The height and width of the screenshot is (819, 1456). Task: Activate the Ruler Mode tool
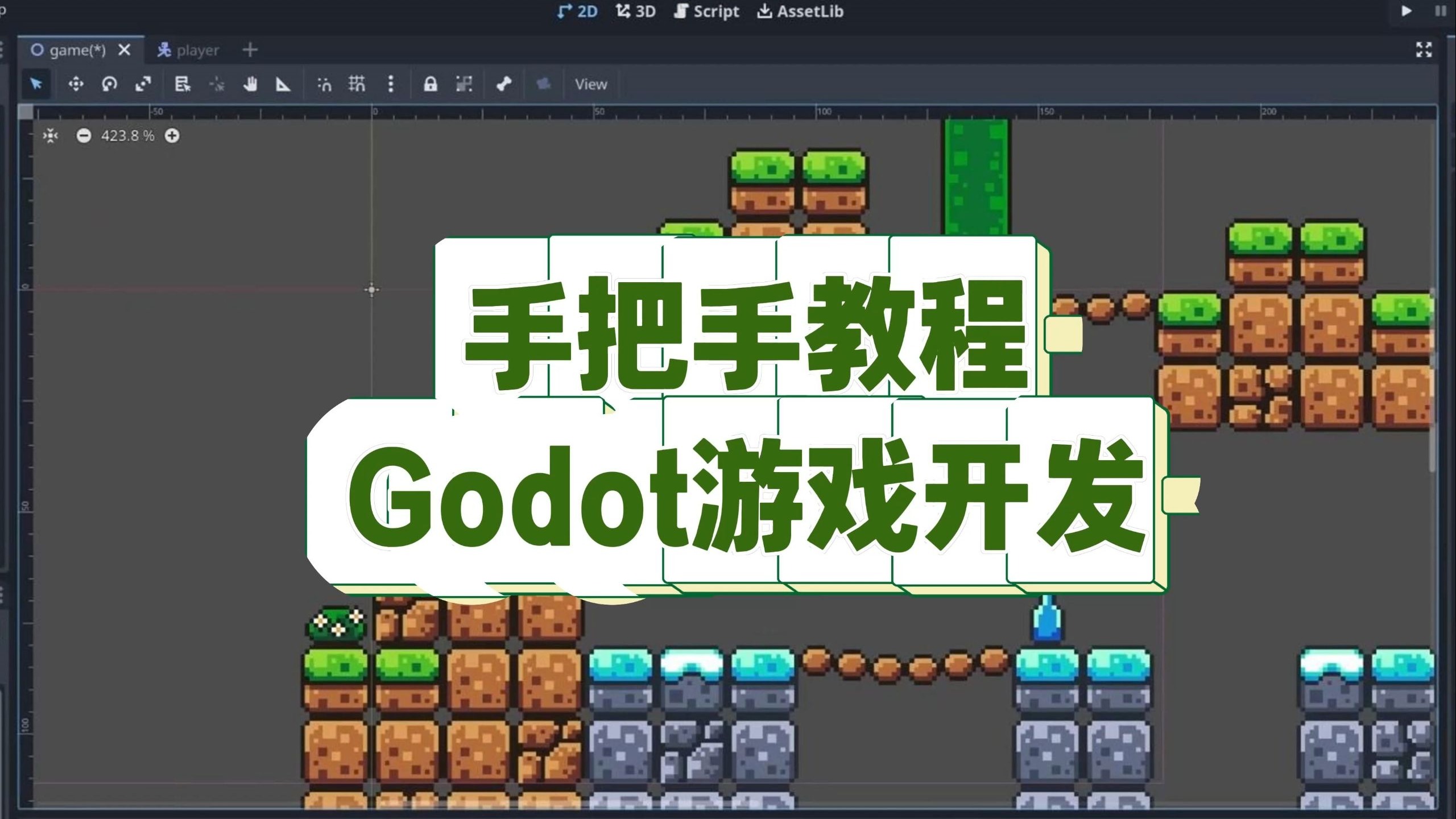click(x=283, y=84)
